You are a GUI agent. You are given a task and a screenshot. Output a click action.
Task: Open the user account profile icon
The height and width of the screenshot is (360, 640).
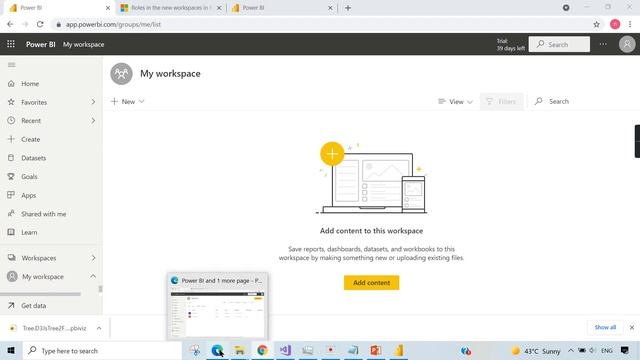point(627,44)
